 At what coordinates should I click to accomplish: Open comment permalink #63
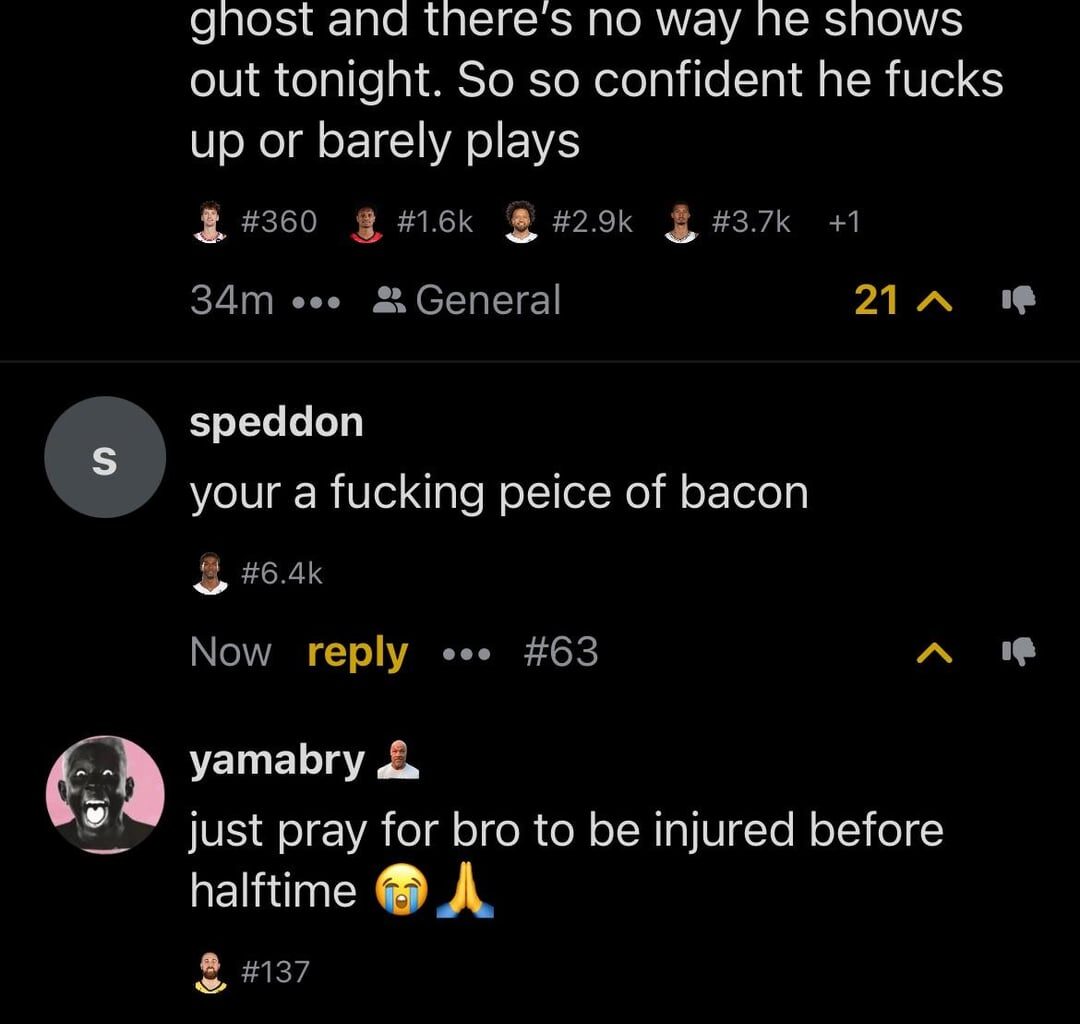[563, 651]
